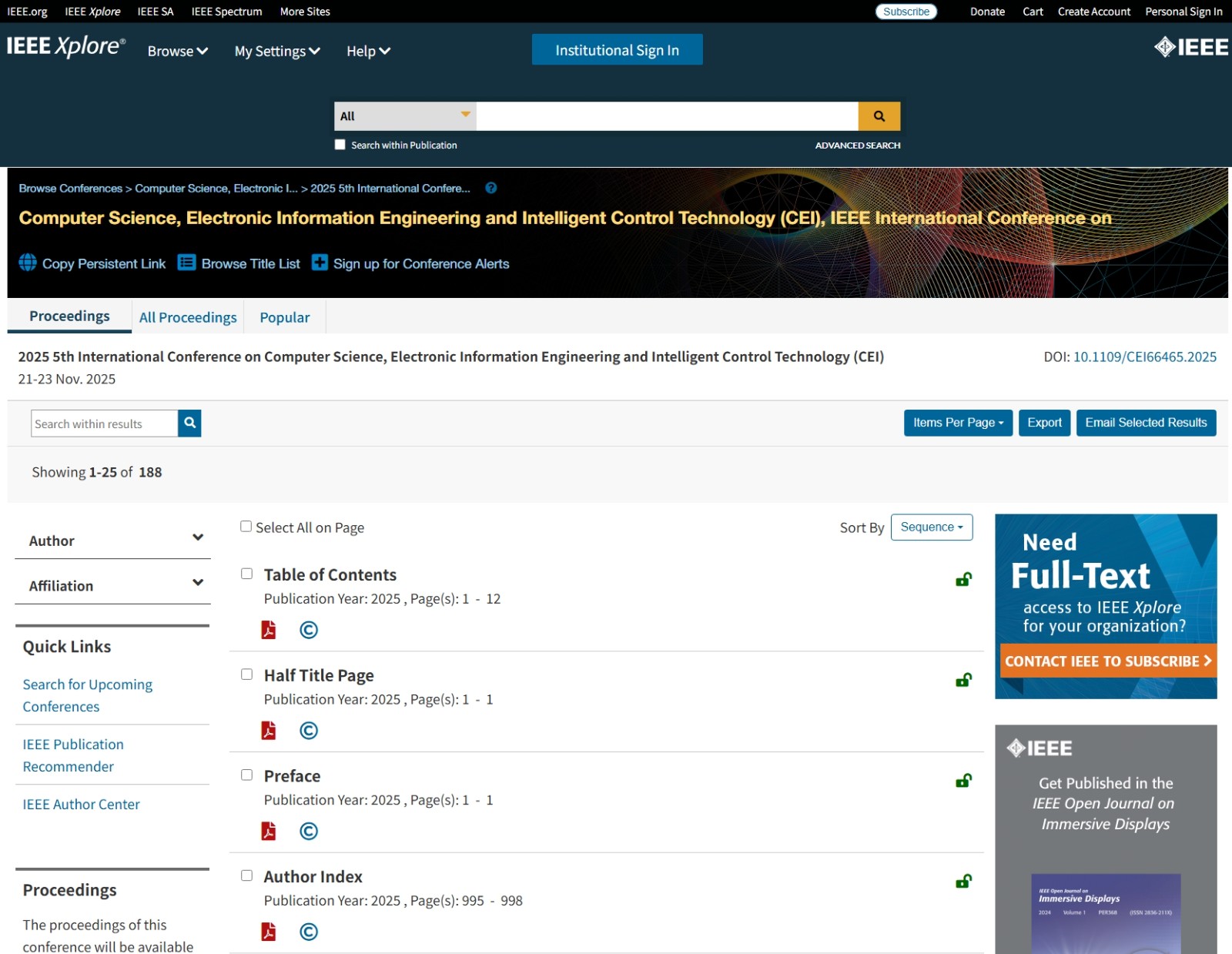Open the Sort By Sequence dropdown
Viewport: 1232px width, 954px height.
coord(931,527)
